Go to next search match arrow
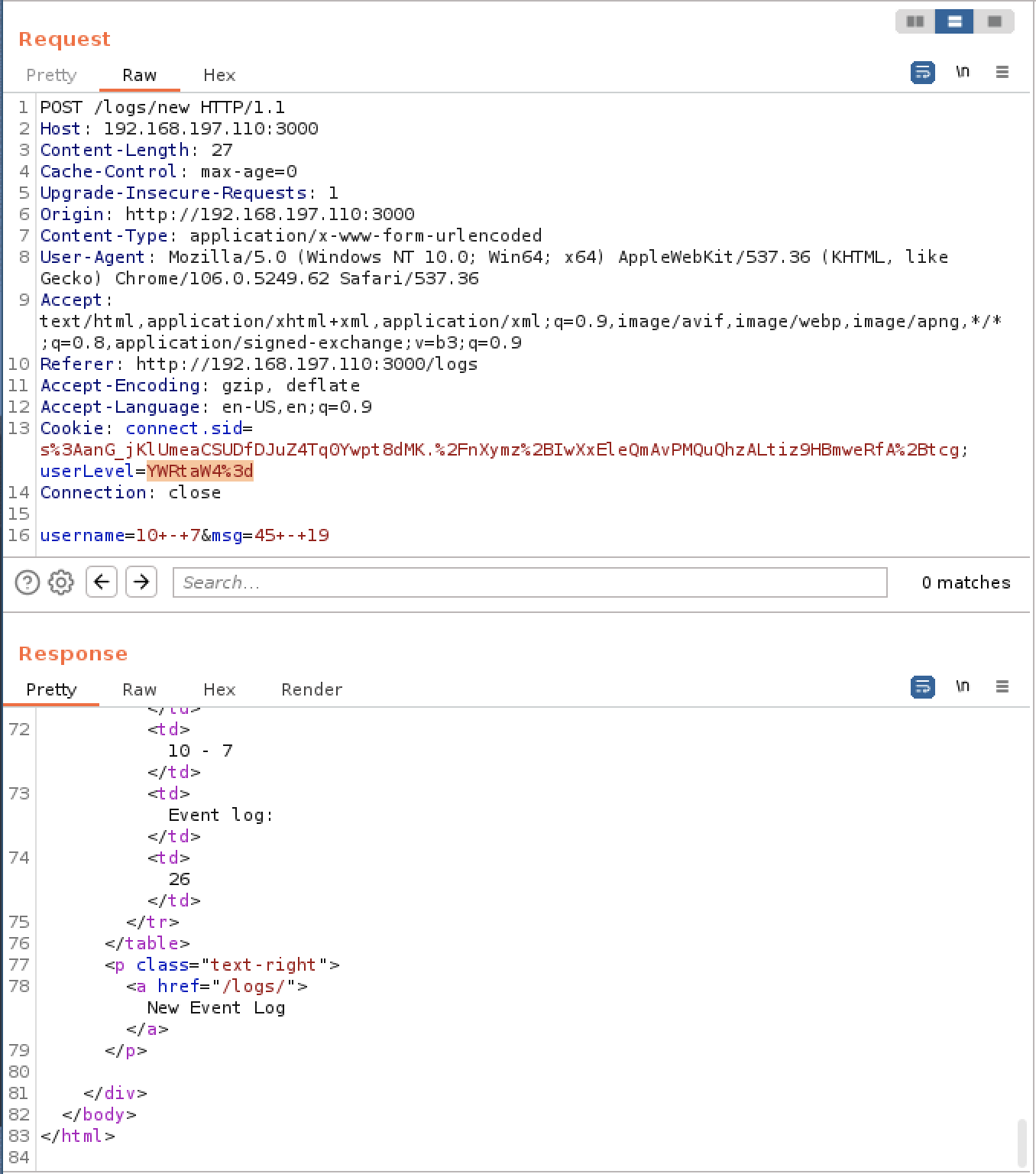Screen dimensions: 1036x1174 point(141,582)
